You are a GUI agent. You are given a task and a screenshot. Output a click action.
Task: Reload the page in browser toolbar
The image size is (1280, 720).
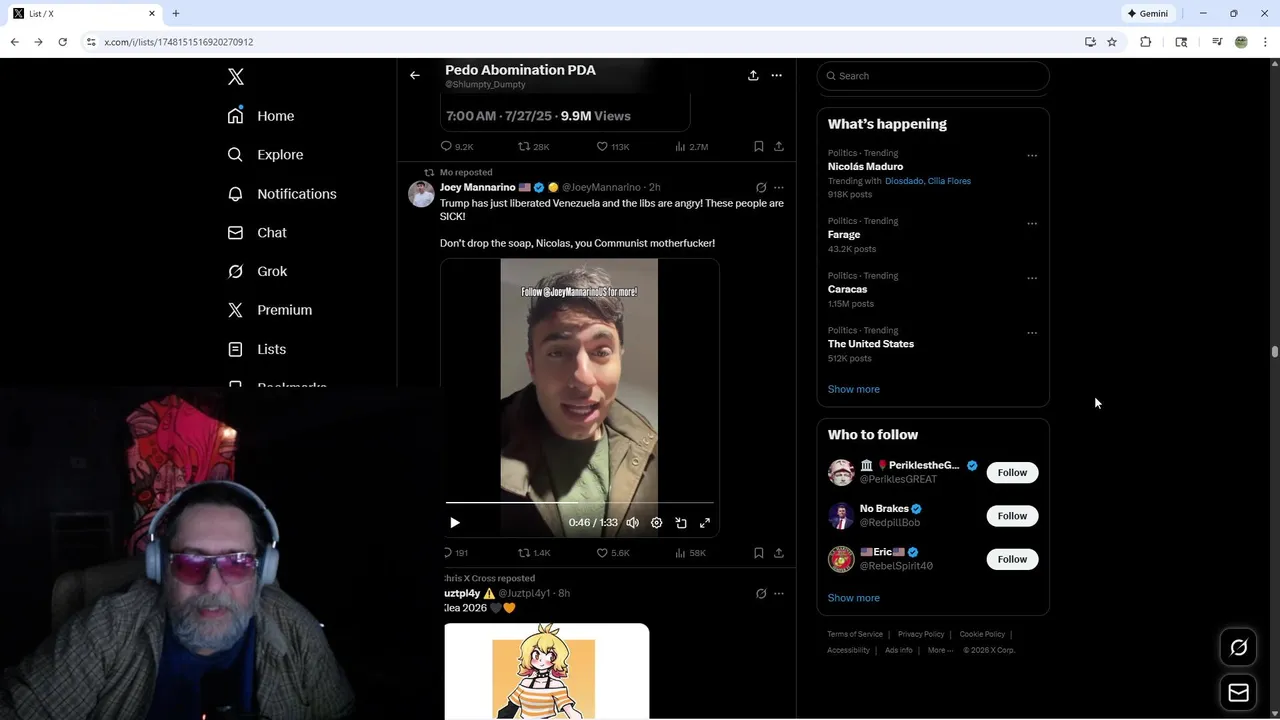click(62, 42)
